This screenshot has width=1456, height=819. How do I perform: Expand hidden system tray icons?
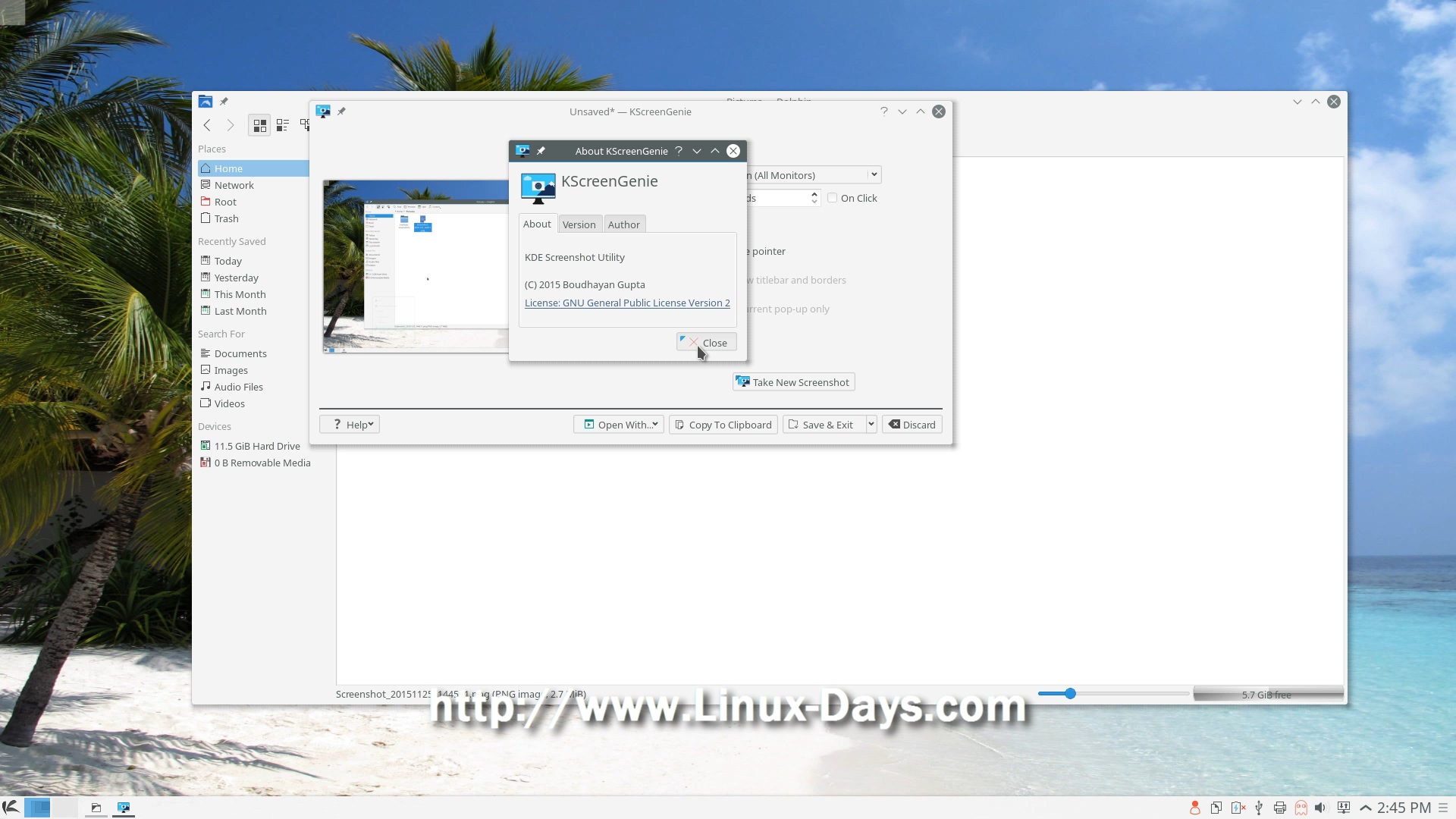coord(1366,808)
